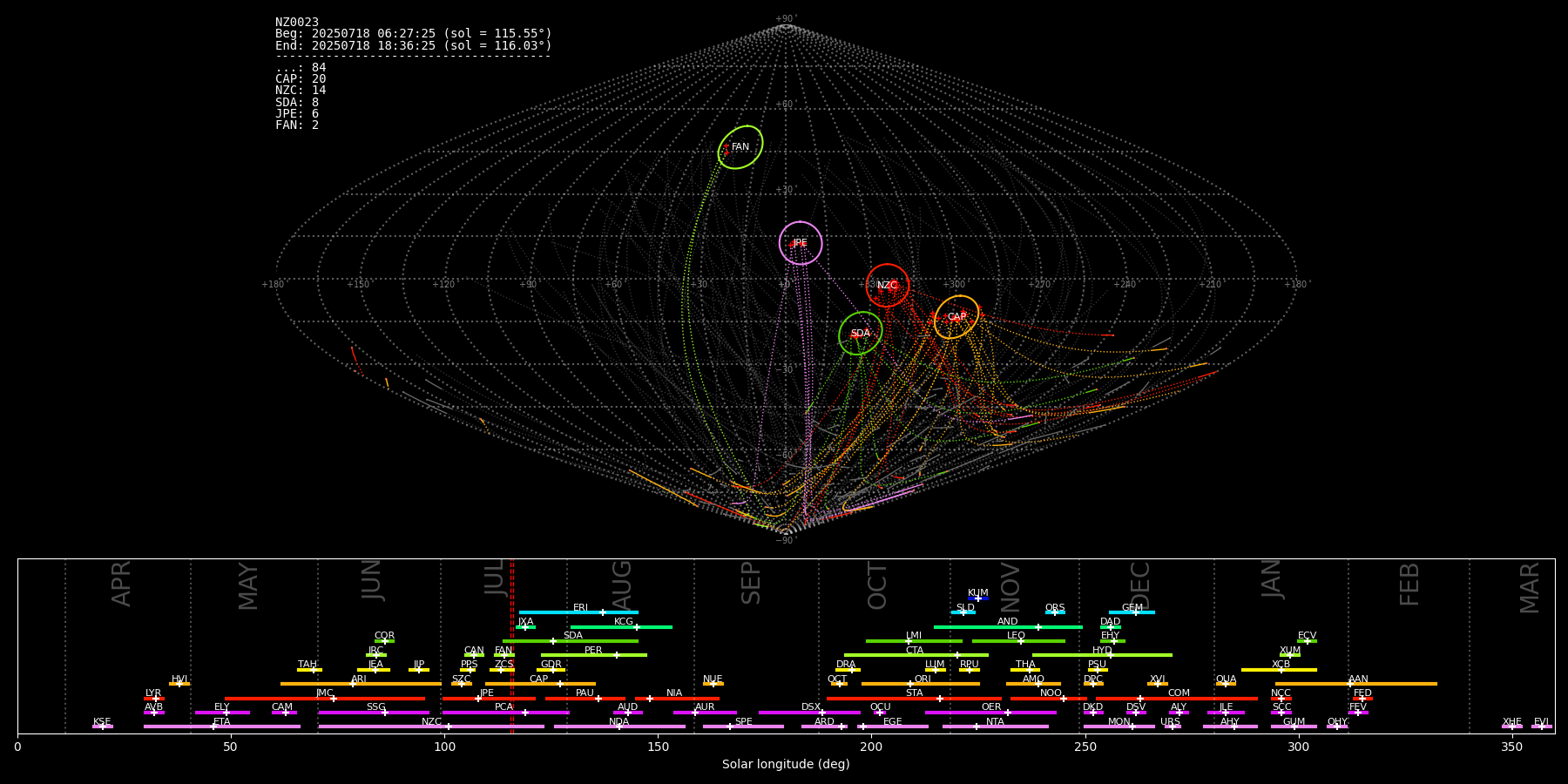The image size is (1568, 784).
Task: Click the NIA shower bar in the timeline
Action: point(677,698)
